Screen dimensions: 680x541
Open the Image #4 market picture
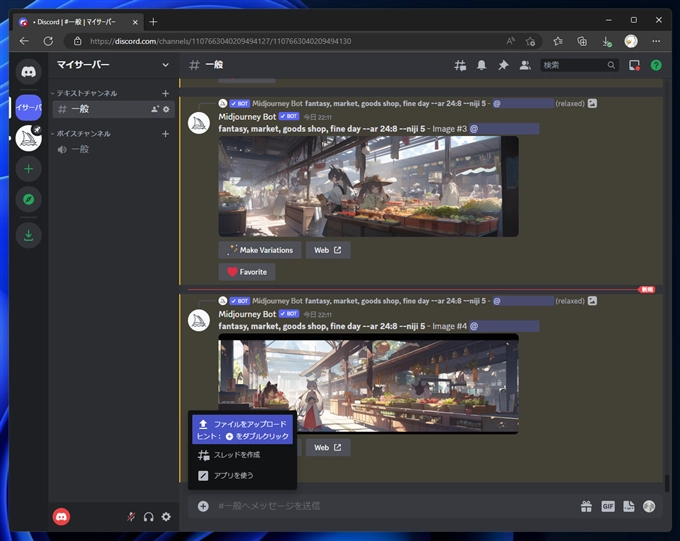368,384
